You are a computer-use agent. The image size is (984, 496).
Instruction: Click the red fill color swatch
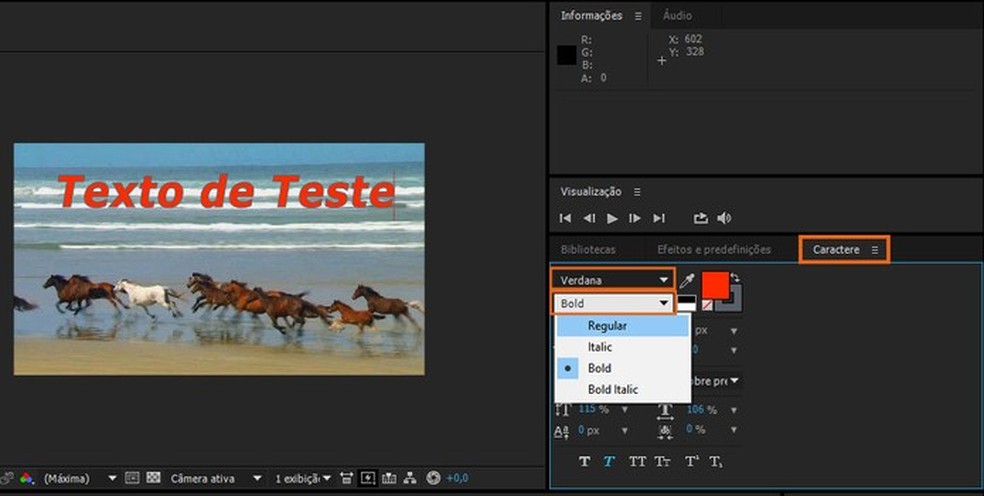(714, 285)
